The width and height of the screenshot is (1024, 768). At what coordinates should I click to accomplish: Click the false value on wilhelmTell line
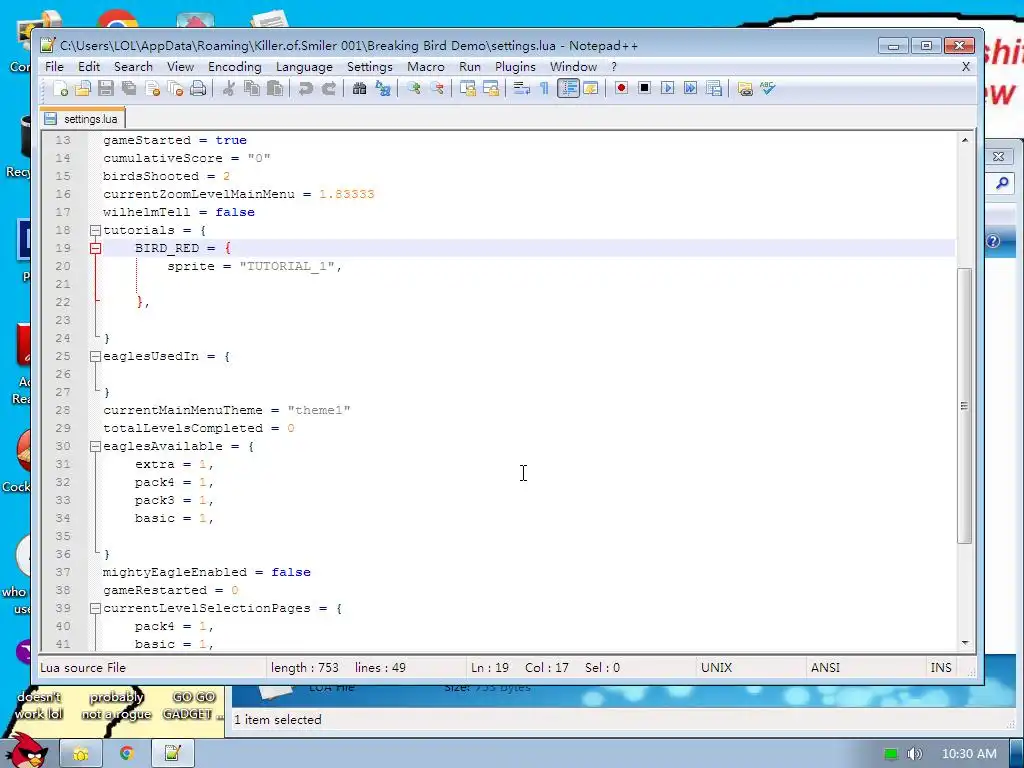(235, 212)
